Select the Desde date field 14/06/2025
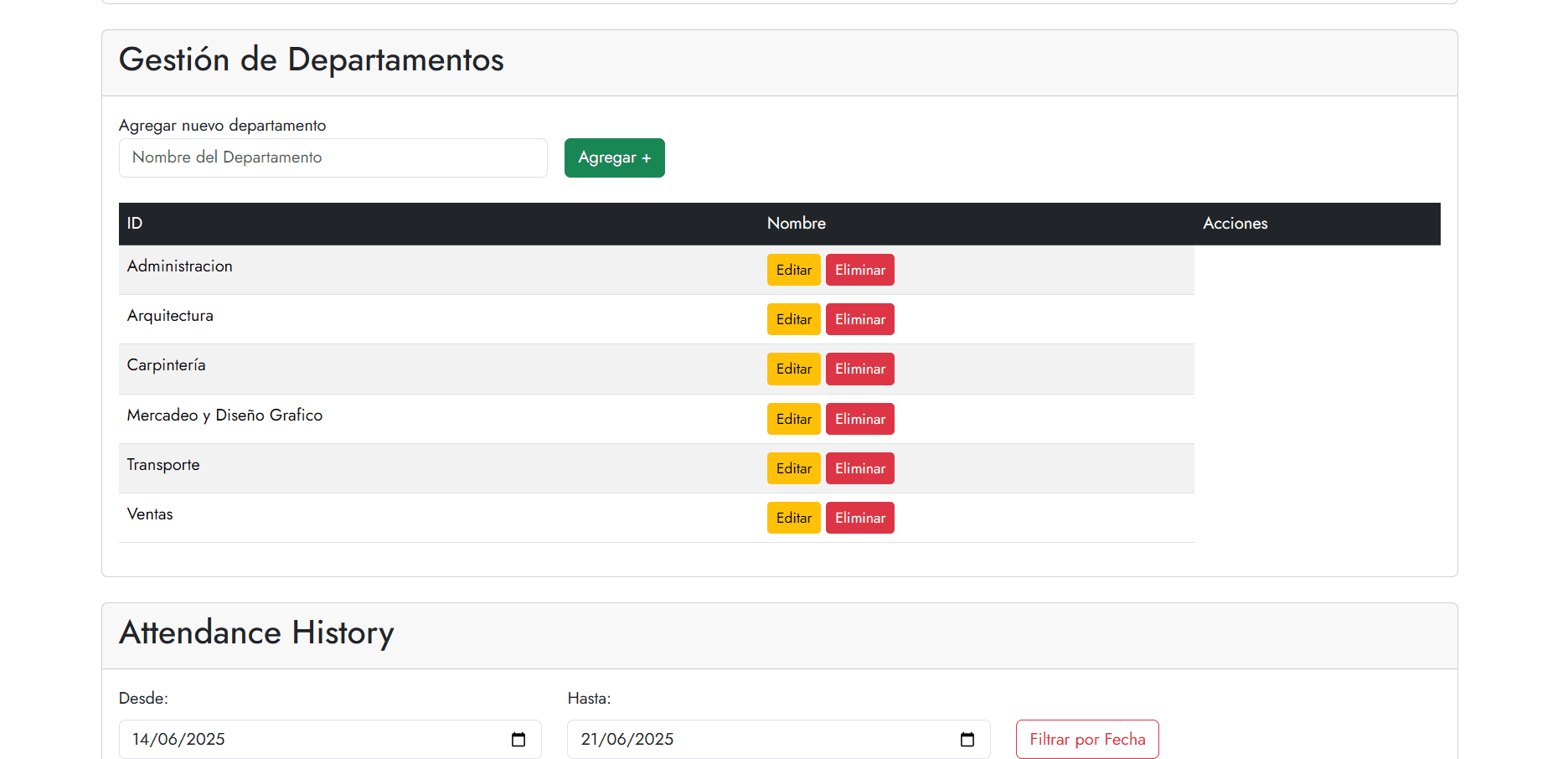Image resolution: width=1568 pixels, height=759 pixels. click(x=310, y=740)
